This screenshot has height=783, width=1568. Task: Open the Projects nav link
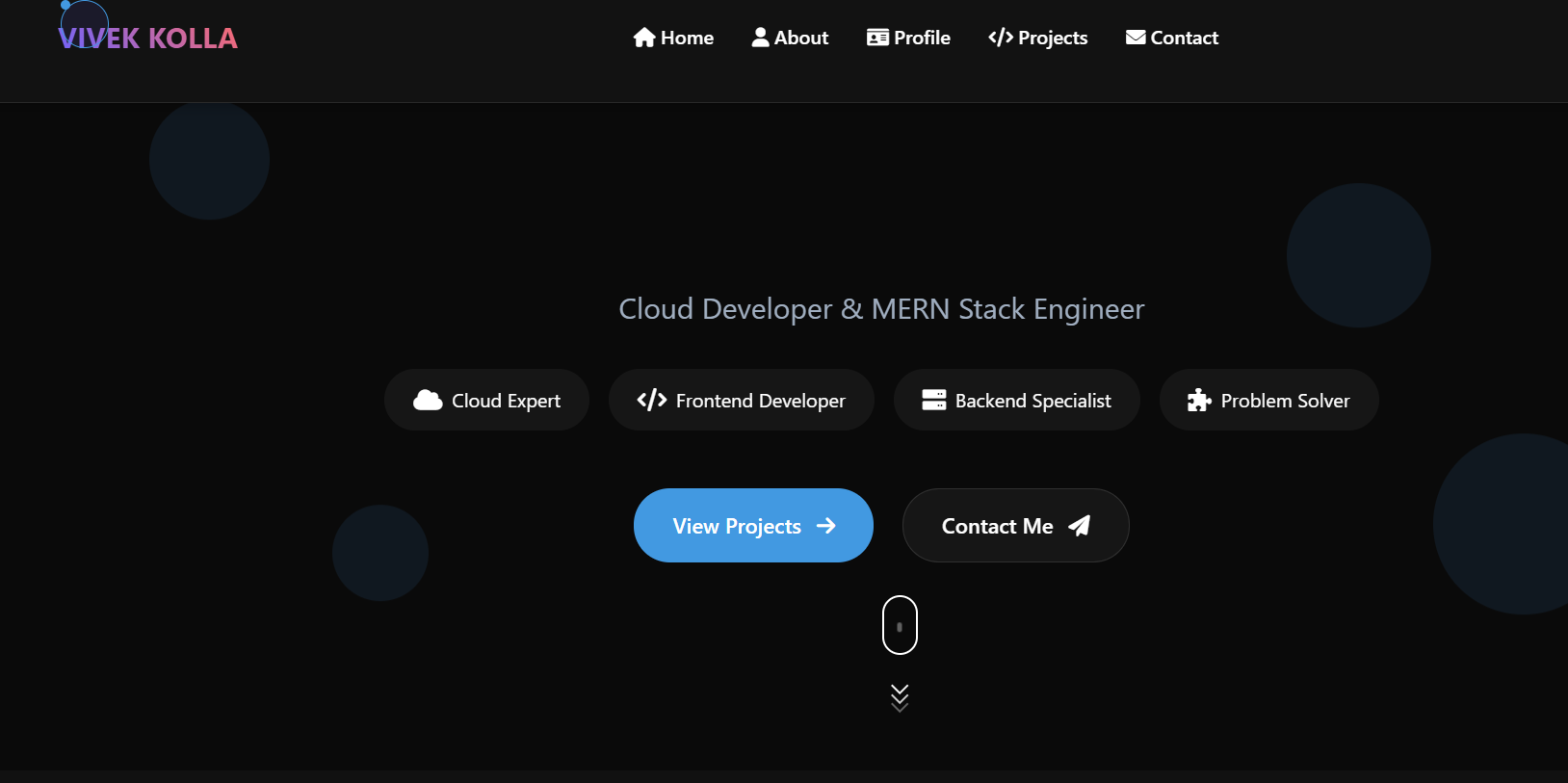pyautogui.click(x=1037, y=38)
